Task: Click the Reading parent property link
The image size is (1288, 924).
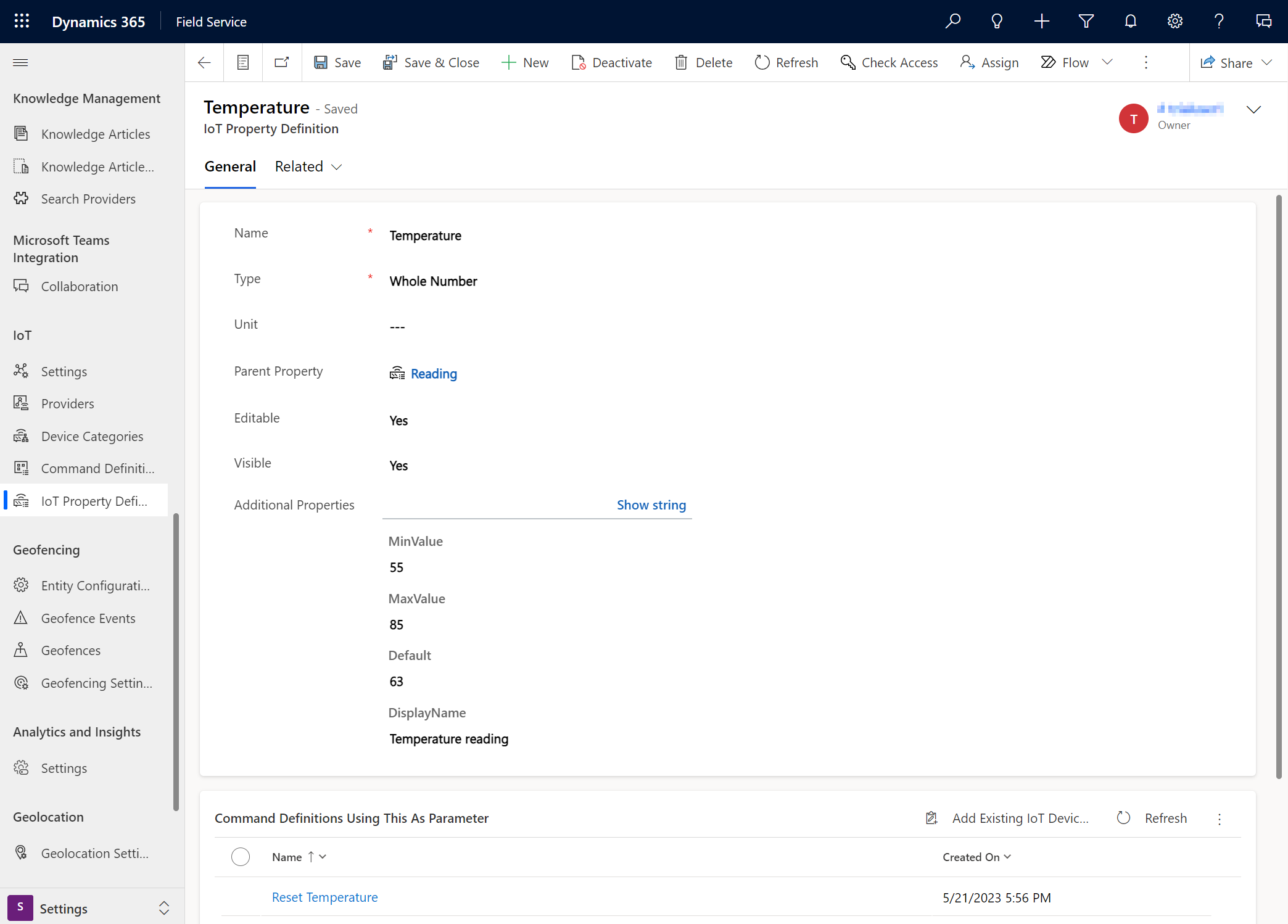Action: (433, 373)
